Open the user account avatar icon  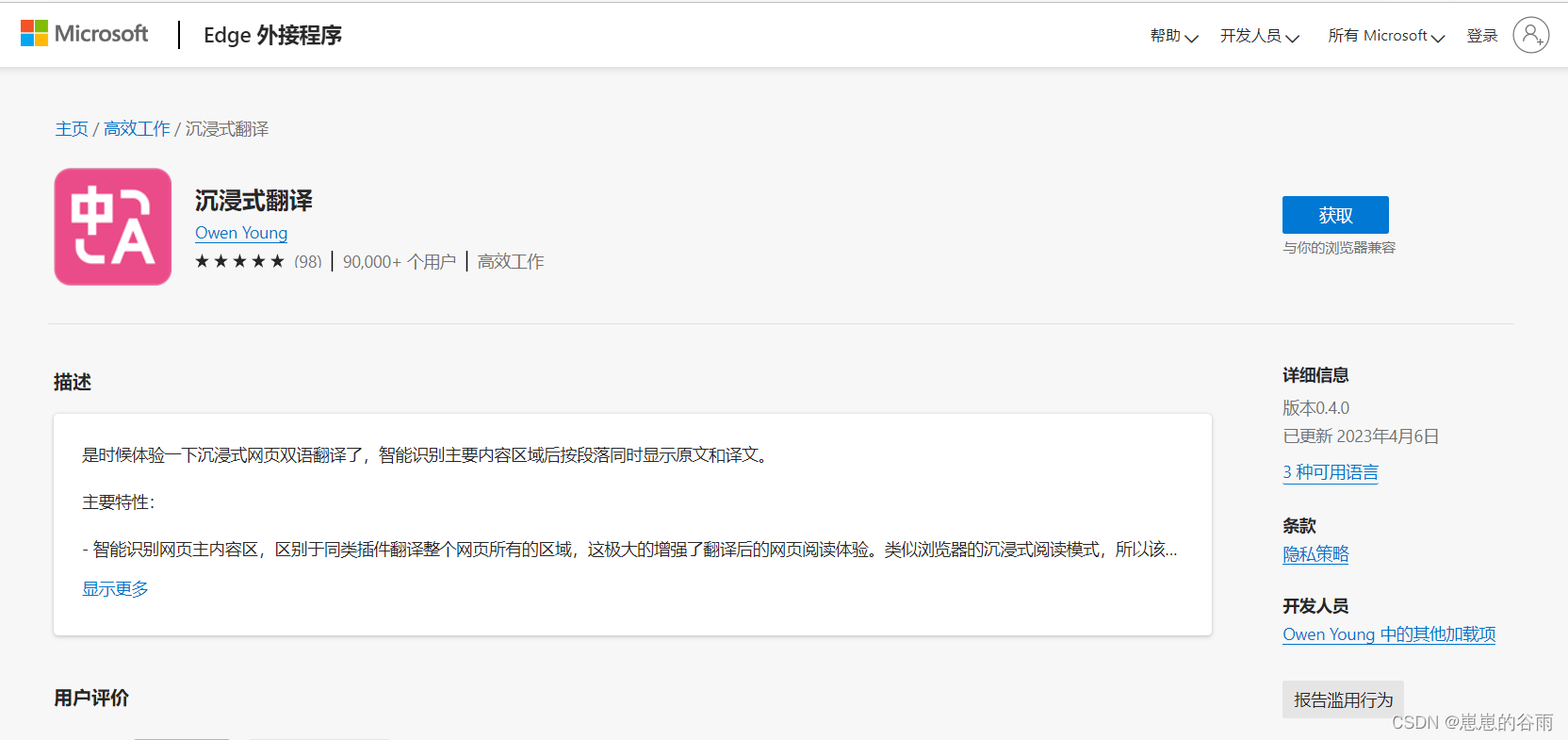pos(1531,35)
